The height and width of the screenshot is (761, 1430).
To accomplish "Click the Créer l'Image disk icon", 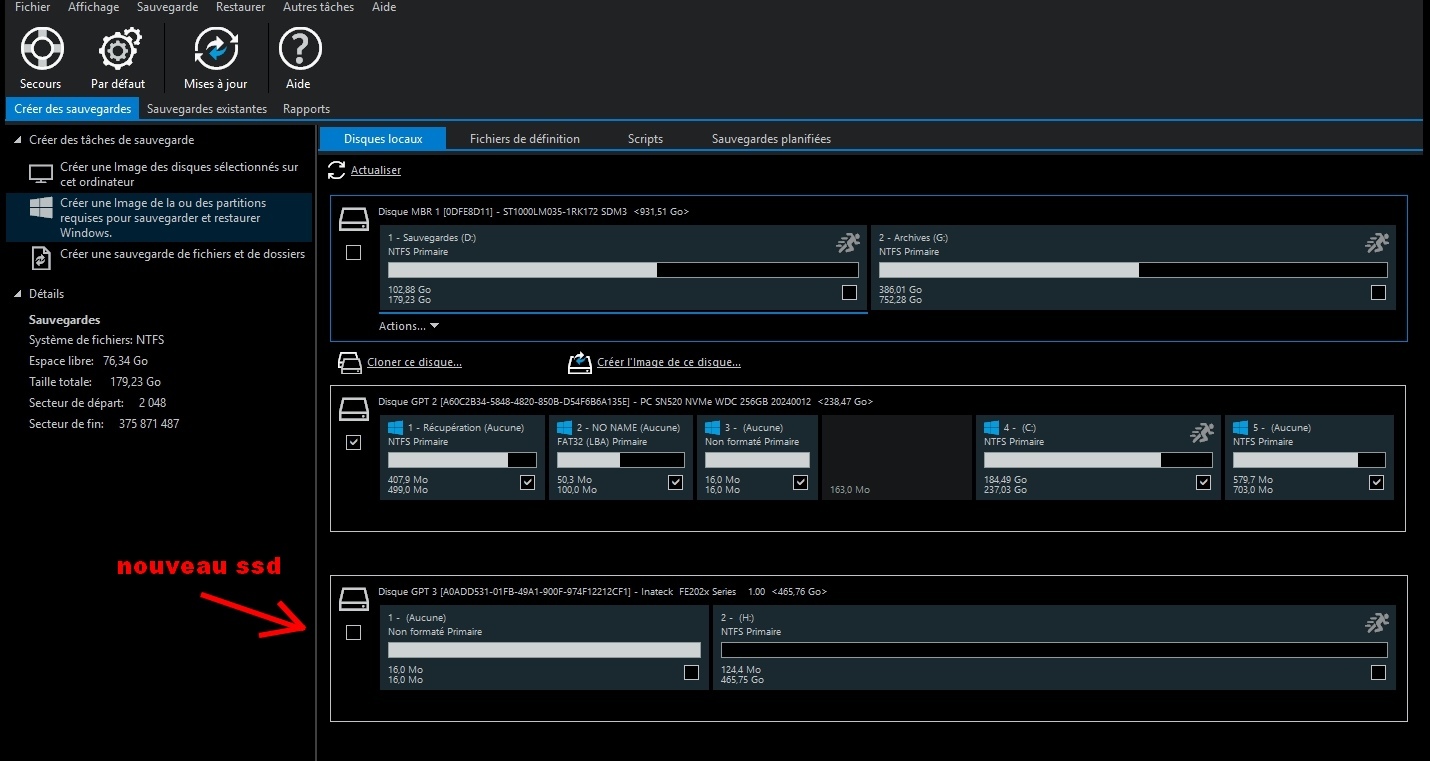I will [579, 362].
